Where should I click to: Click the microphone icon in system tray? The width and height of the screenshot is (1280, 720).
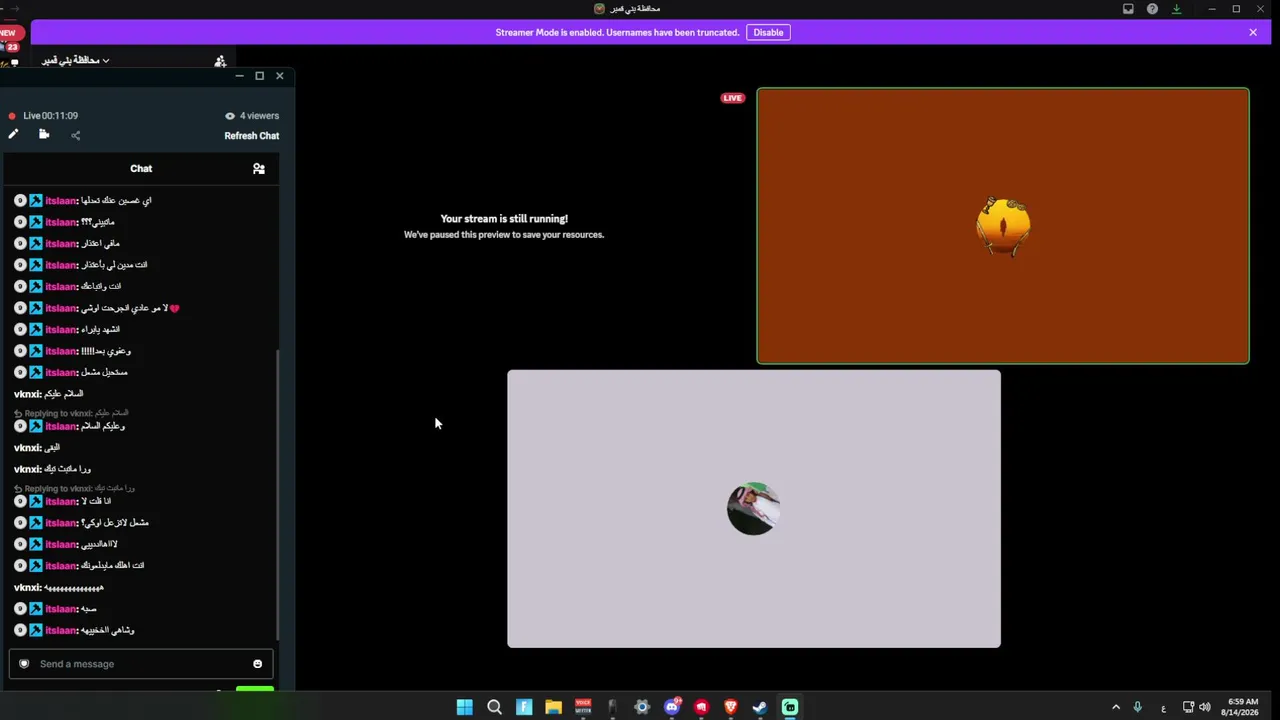pos(1137,707)
